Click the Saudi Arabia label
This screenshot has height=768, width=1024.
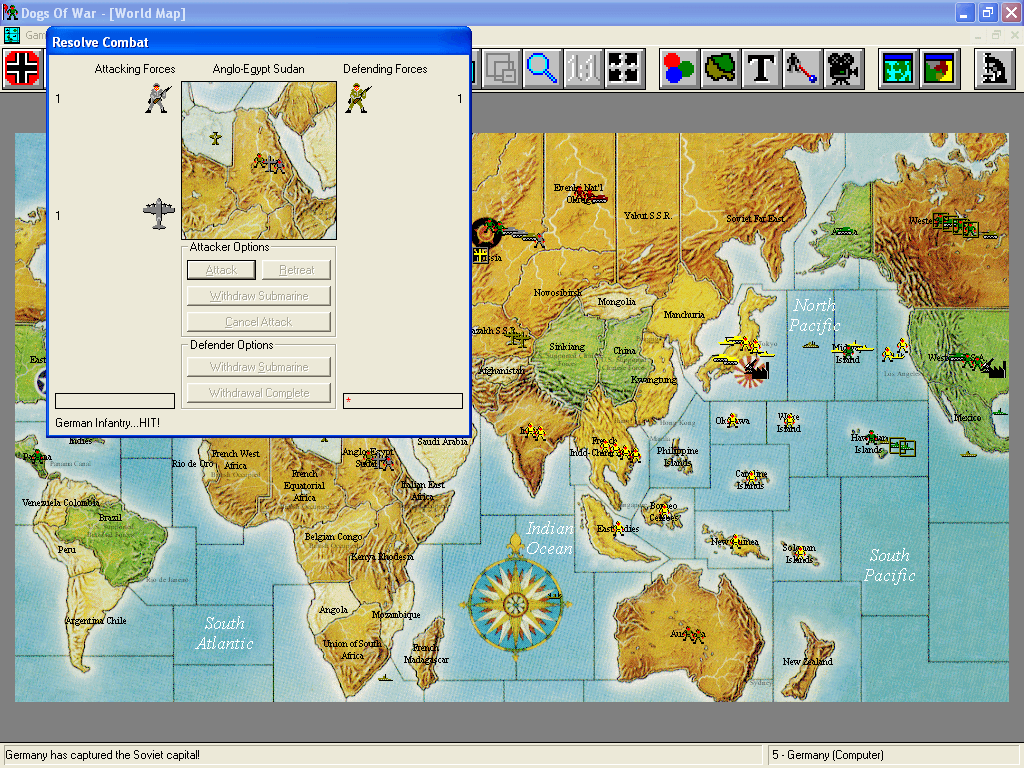coord(443,442)
